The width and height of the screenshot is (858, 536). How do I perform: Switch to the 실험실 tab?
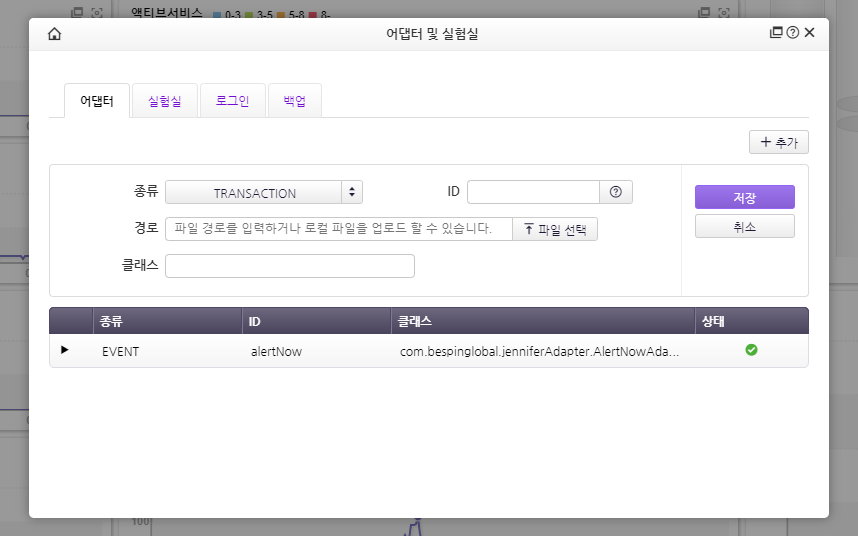pyautogui.click(x=164, y=101)
